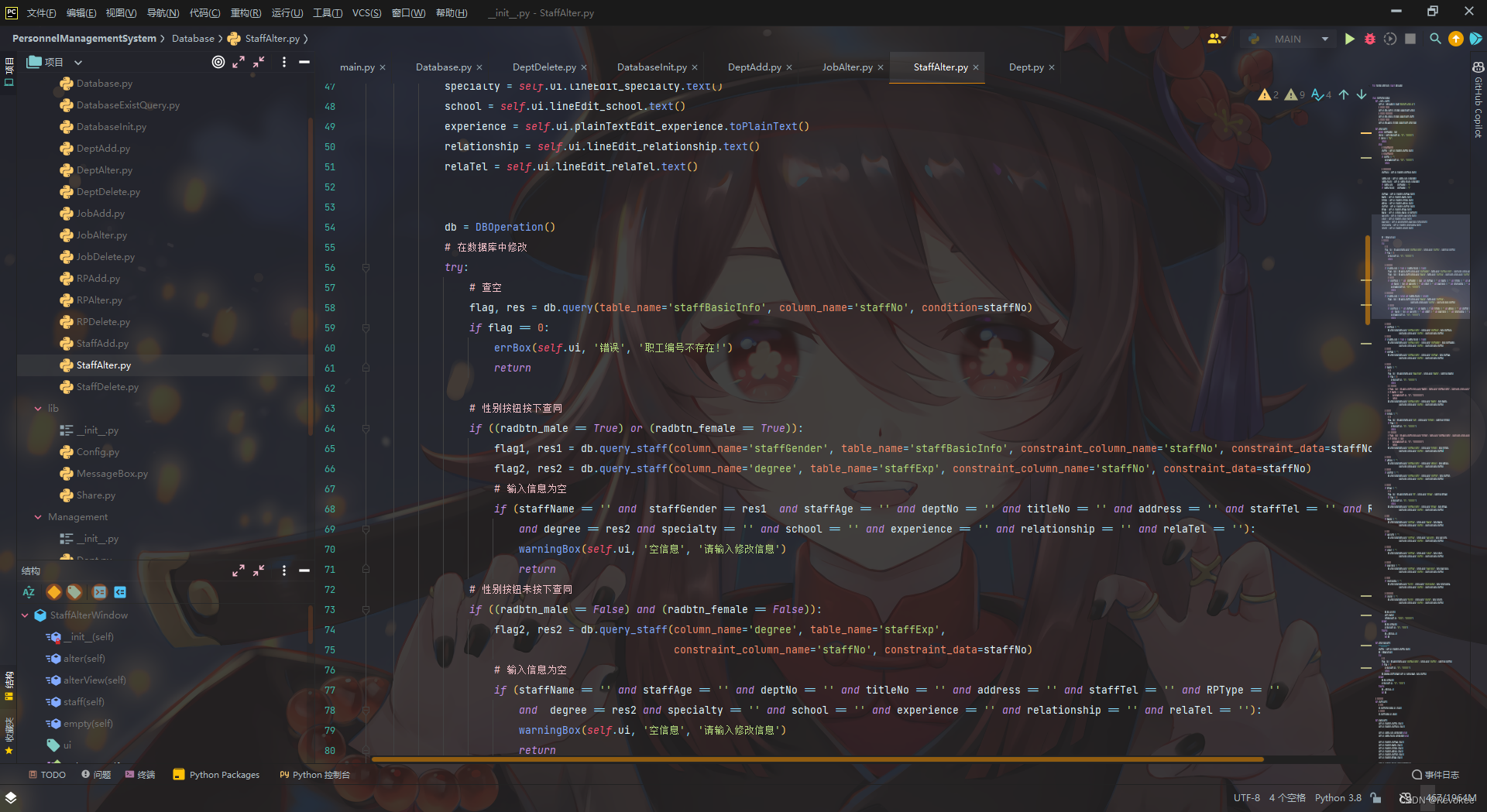Image resolution: width=1487 pixels, height=812 pixels.
Task: Open Search Everywhere magnifier
Action: 1435,39
